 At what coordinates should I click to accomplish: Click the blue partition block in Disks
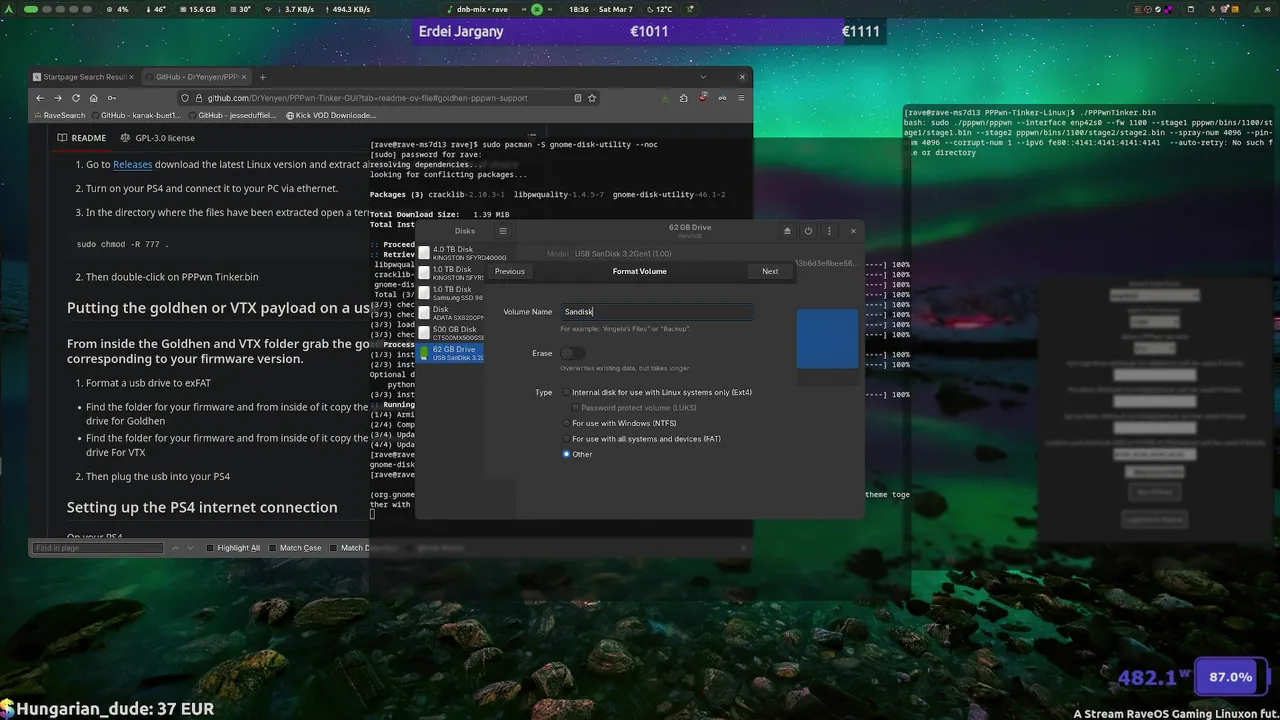[x=828, y=339]
